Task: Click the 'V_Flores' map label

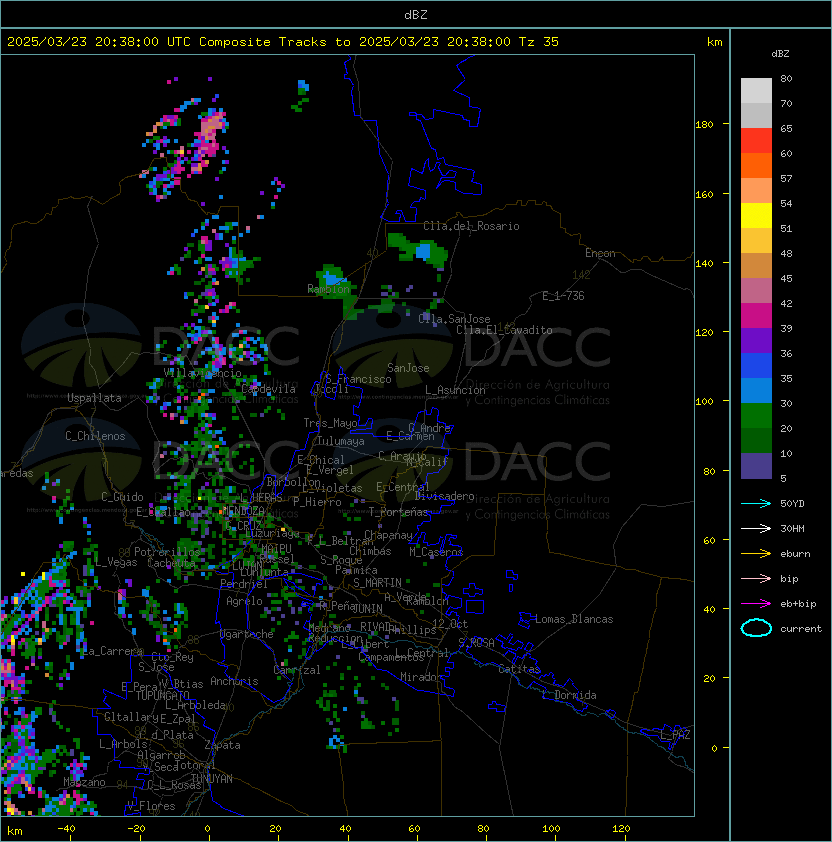Action: pos(151,806)
